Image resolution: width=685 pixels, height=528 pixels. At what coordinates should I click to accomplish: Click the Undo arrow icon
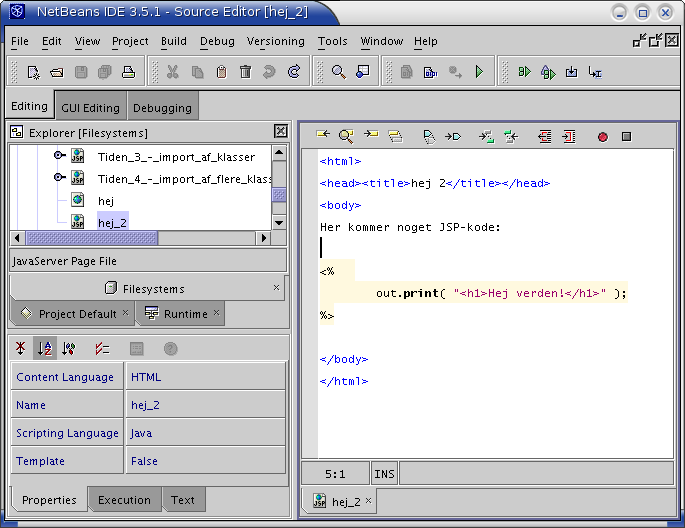point(269,72)
